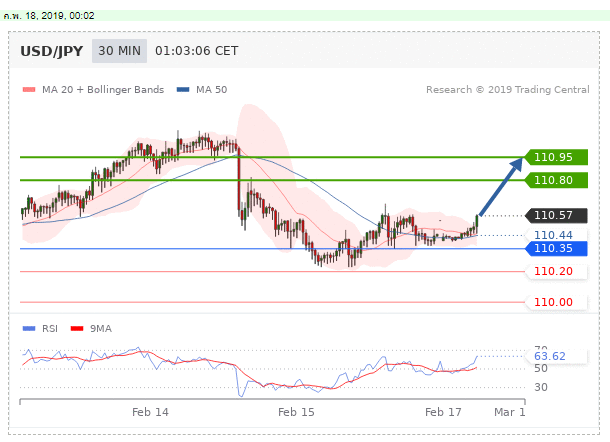Image resolution: width=610 pixels, height=442 pixels.
Task: Click the MA 50 legend label
Action: tap(211, 90)
